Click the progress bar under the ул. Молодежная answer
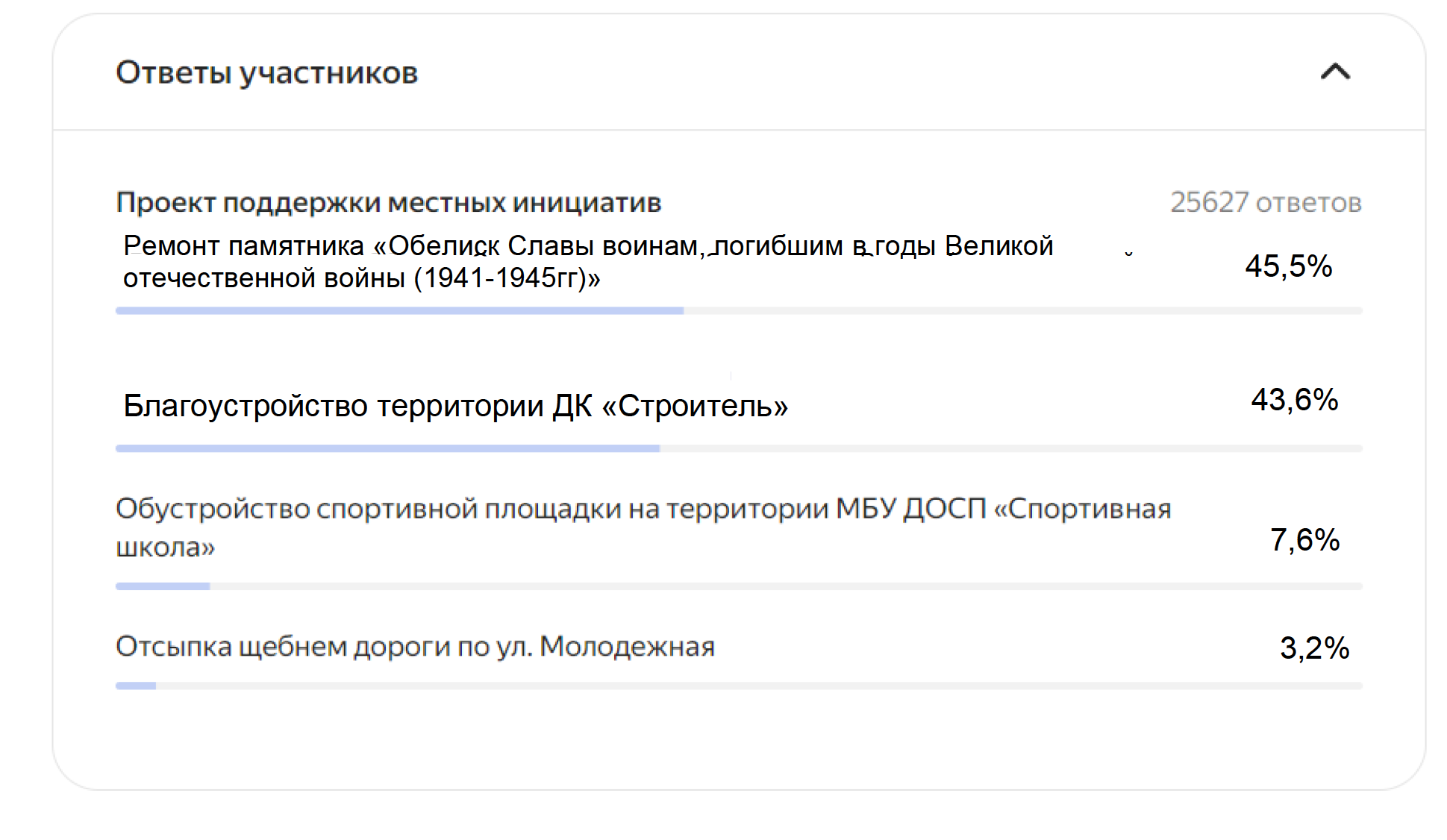 click(739, 686)
